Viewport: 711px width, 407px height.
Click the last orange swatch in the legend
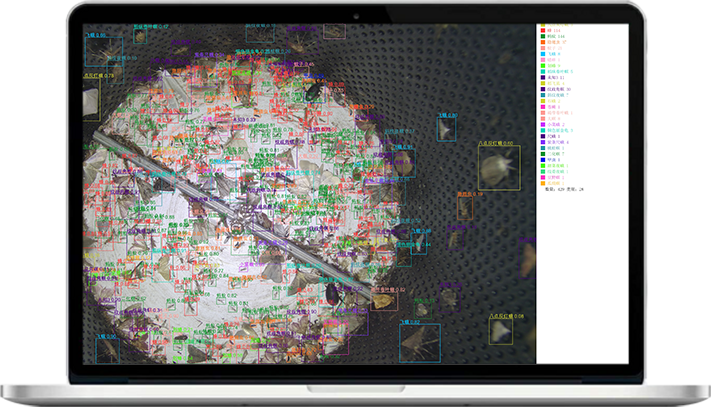tap(541, 183)
